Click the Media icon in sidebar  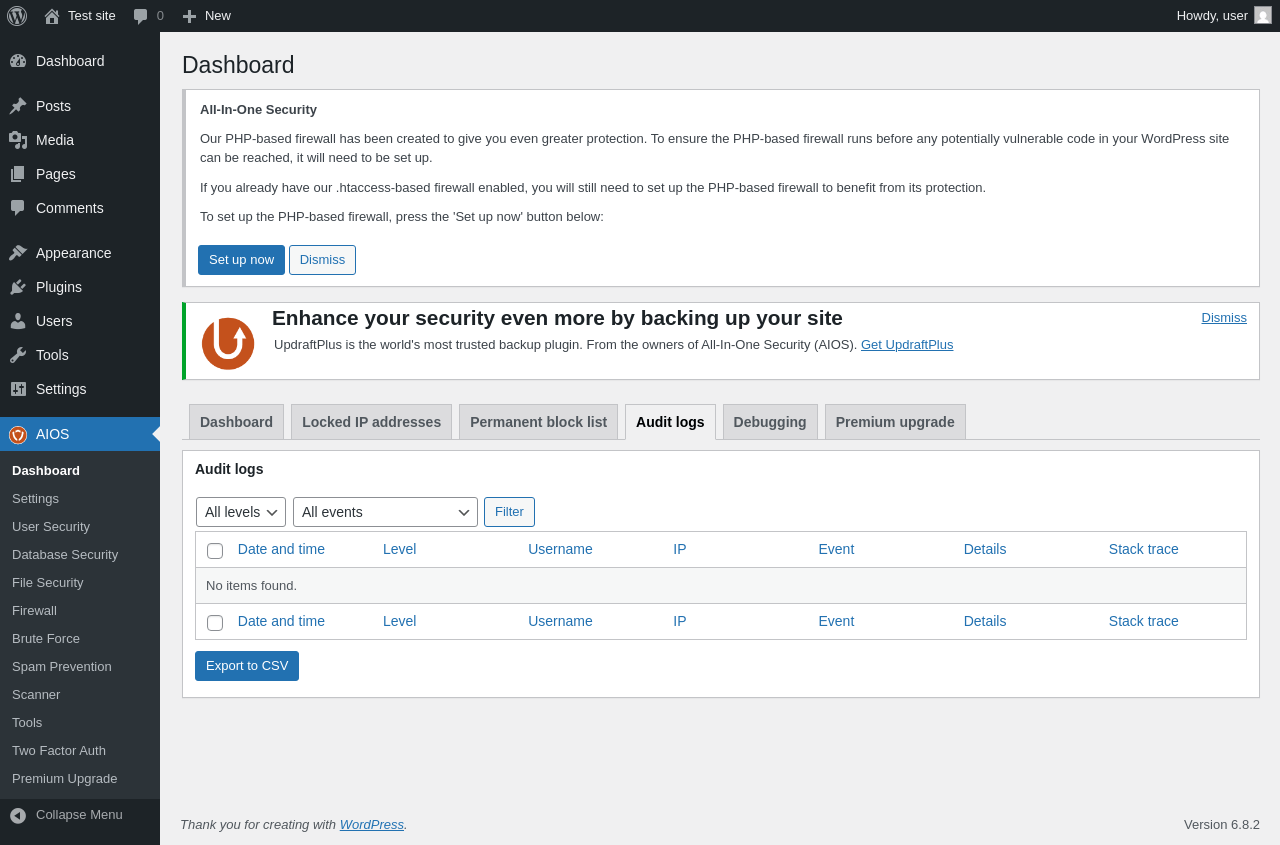[x=18, y=140]
